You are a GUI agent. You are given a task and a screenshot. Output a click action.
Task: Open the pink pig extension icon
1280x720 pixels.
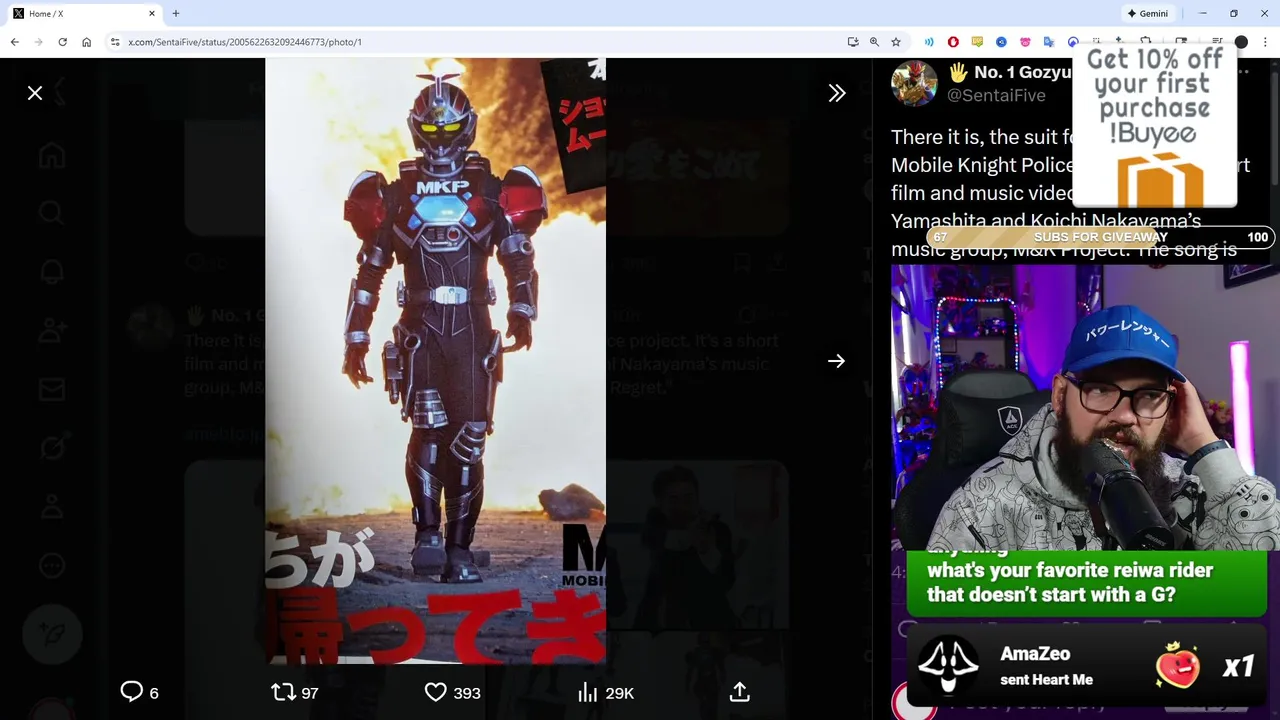[1025, 42]
